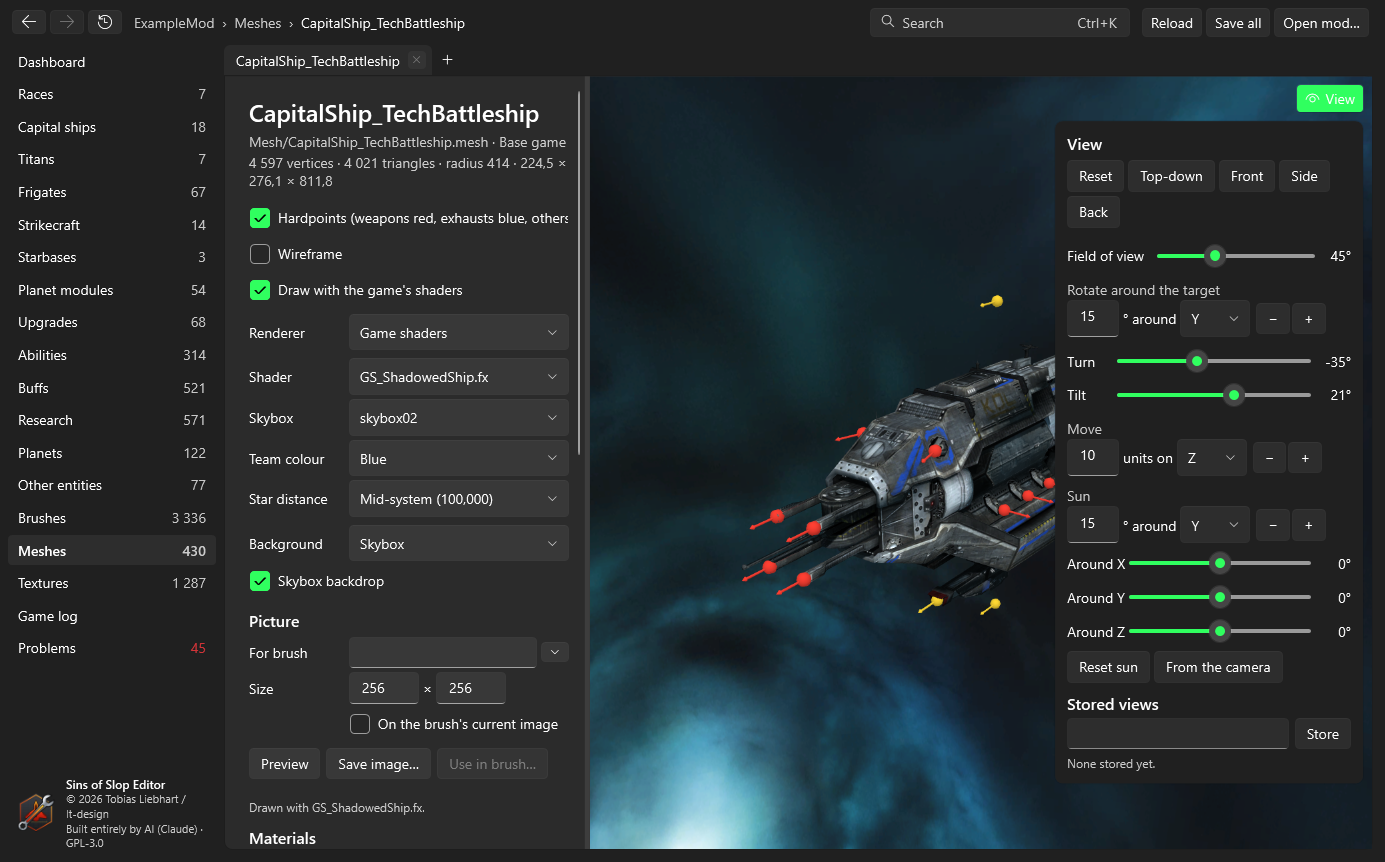
Task: Click plus for Rotate around the target
Action: point(1308,319)
